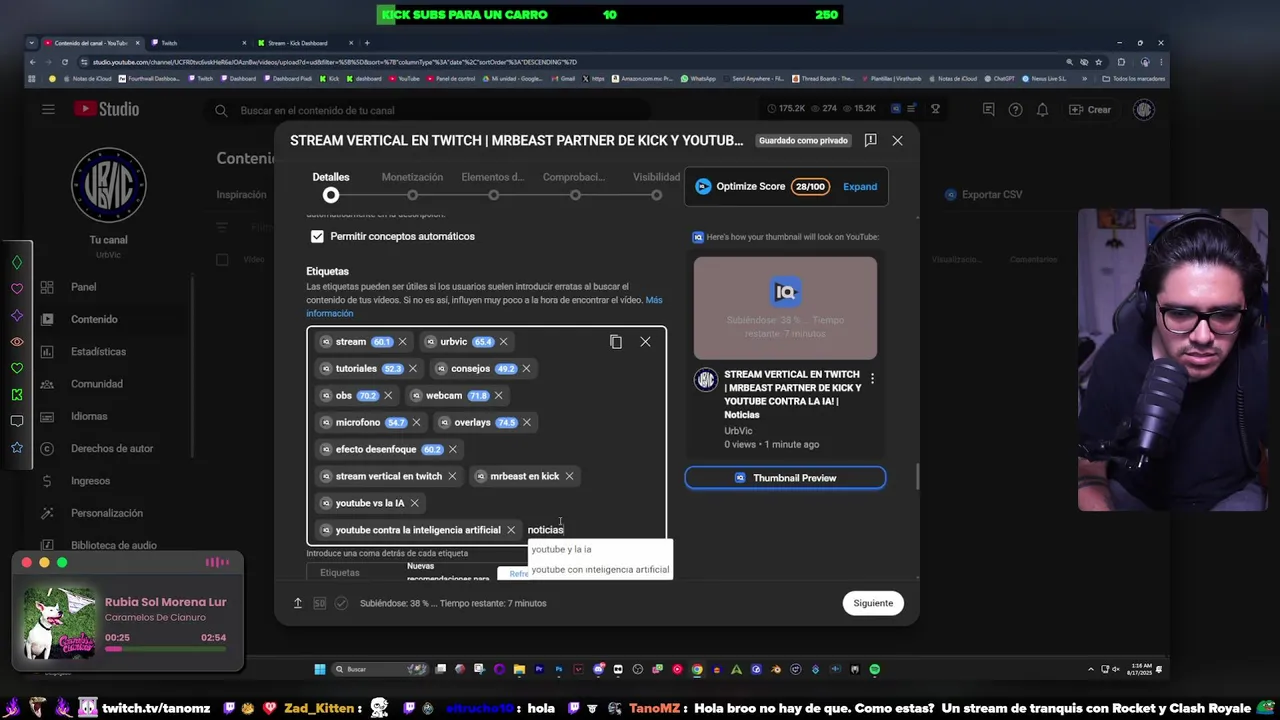The width and height of the screenshot is (1280, 720).
Task: Clear all tags with the X icon
Action: (645, 342)
